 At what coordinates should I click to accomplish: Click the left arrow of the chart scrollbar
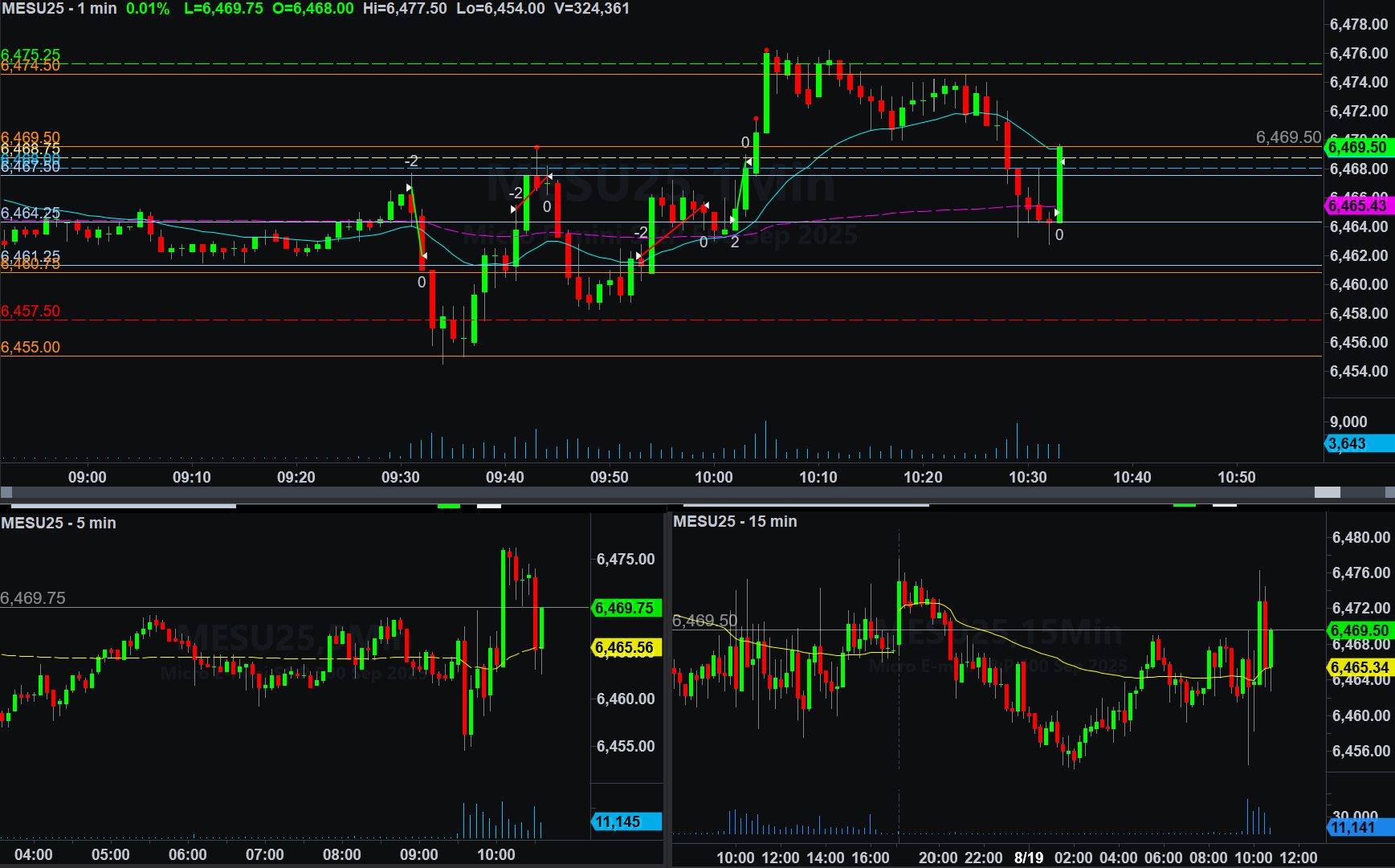pos(6,492)
